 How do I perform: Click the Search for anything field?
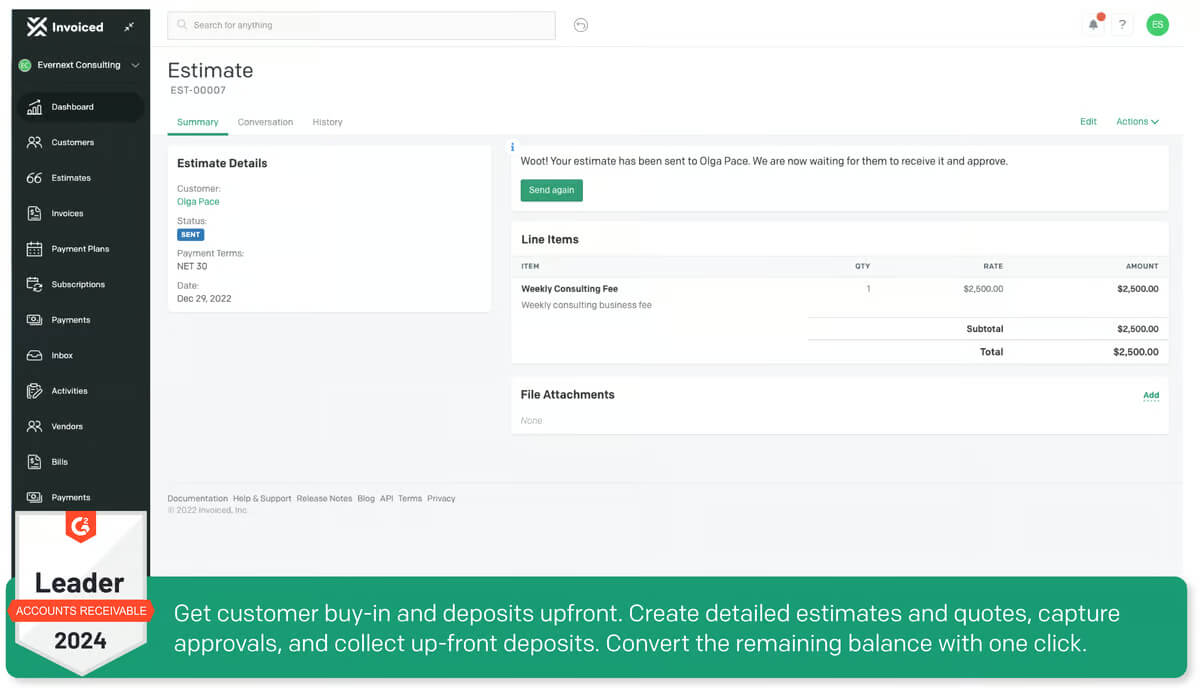pyautogui.click(x=361, y=25)
